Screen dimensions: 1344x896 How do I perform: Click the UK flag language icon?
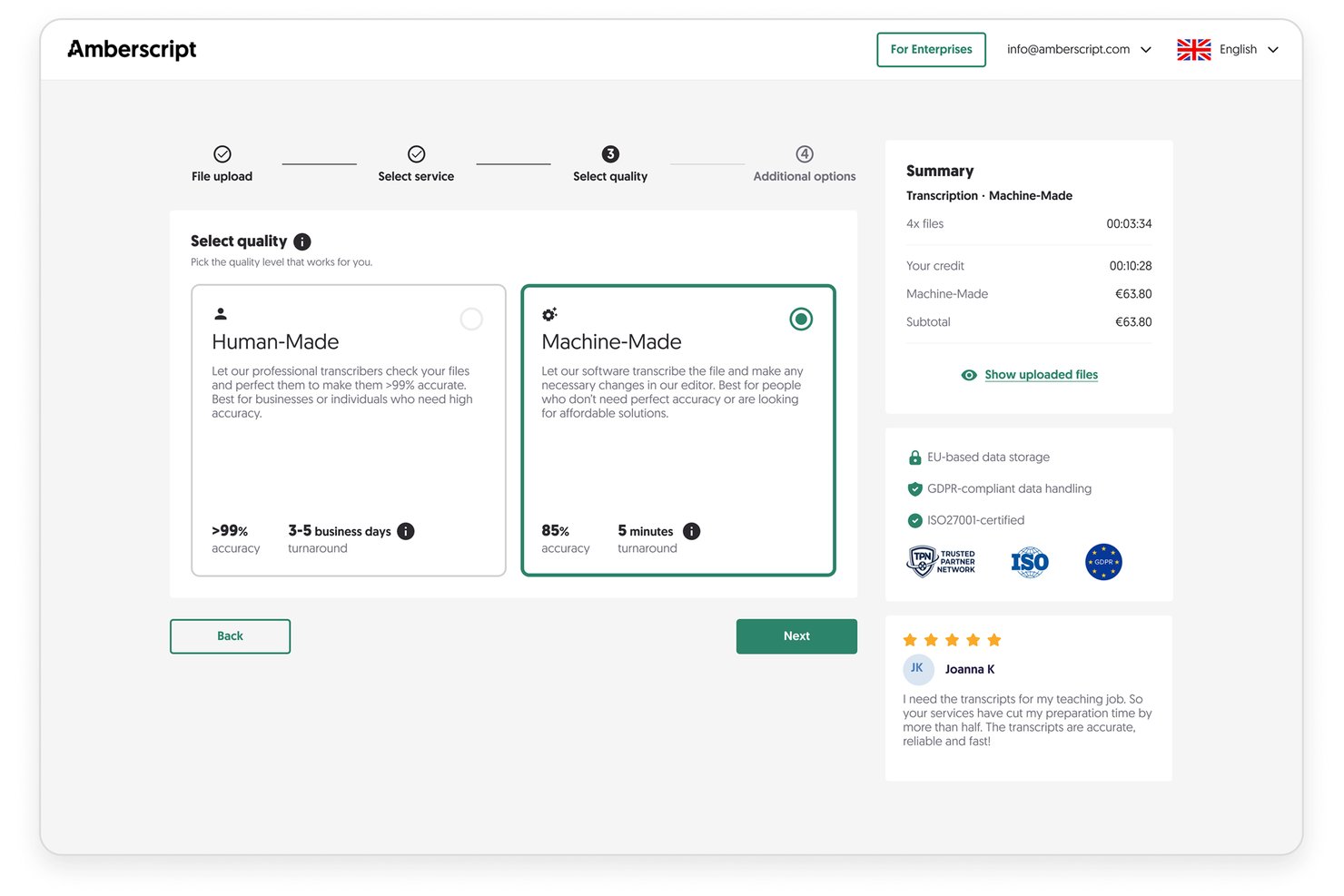click(1194, 50)
